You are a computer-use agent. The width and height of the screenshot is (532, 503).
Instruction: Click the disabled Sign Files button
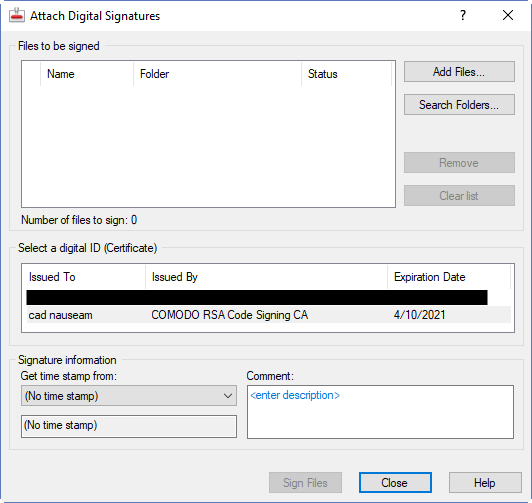[x=305, y=482]
